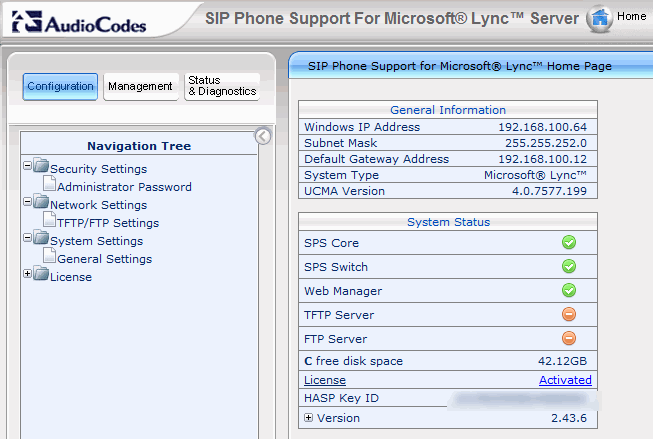The image size is (653, 439).
Task: Click FTP Server orange status icon
Action: click(x=569, y=338)
